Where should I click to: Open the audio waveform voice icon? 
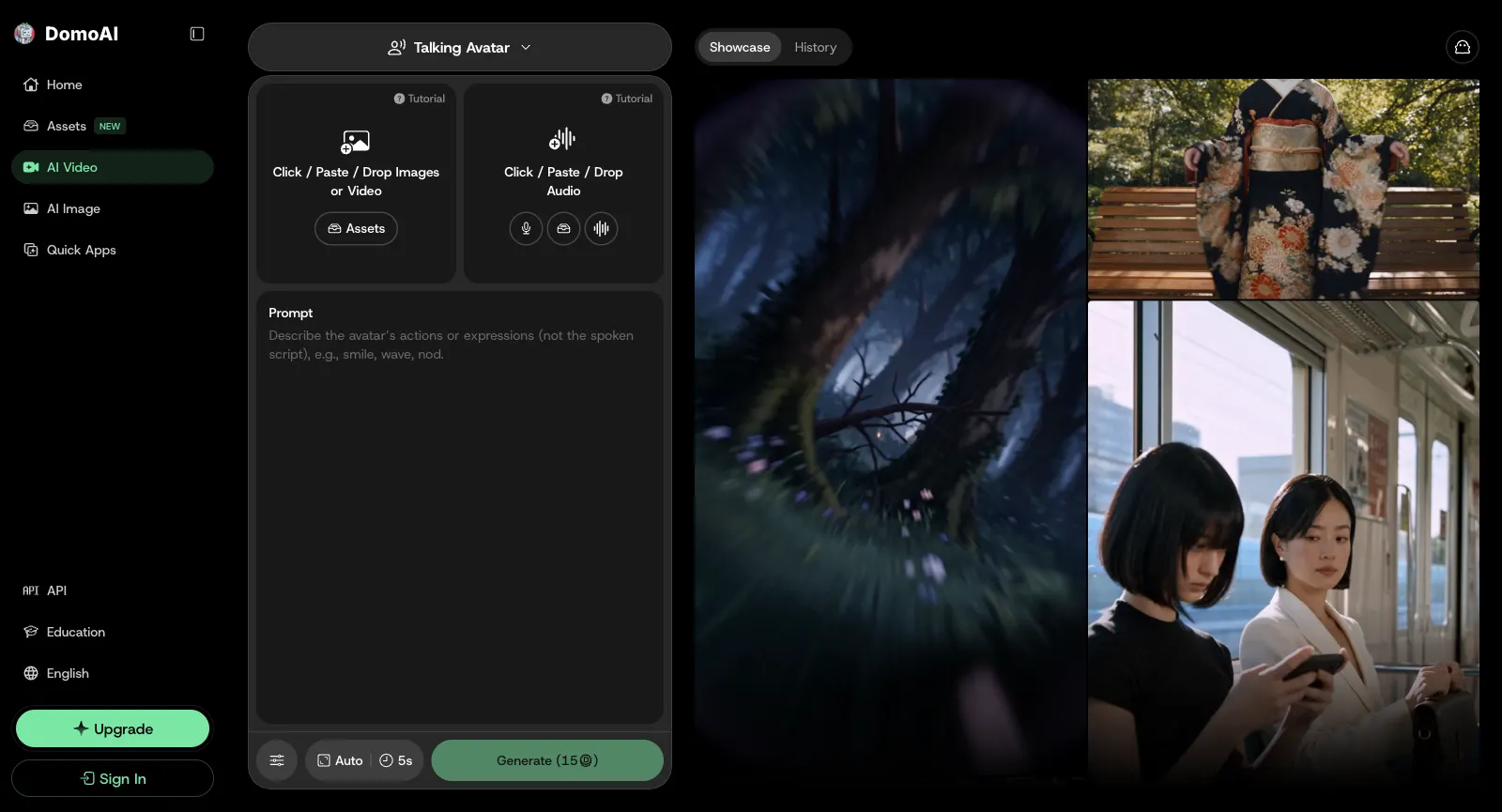(601, 228)
